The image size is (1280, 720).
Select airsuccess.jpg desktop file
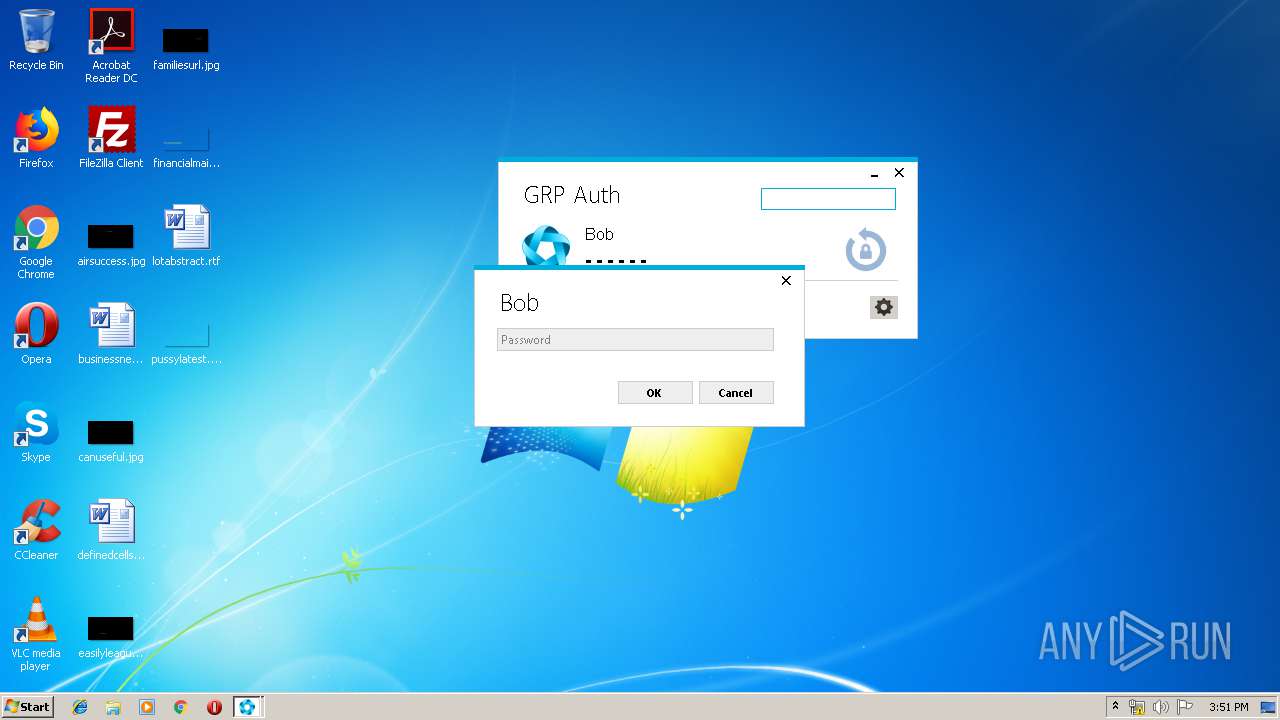pyautogui.click(x=111, y=244)
